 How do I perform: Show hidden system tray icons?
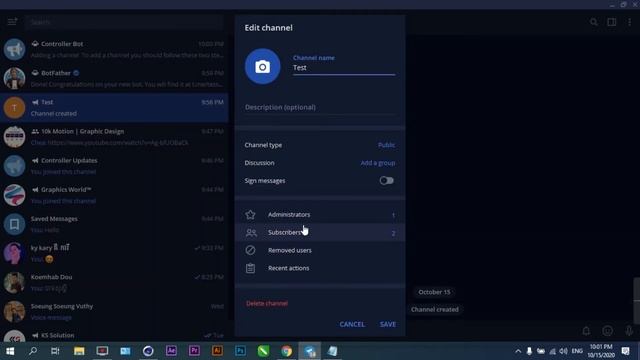tap(518, 351)
